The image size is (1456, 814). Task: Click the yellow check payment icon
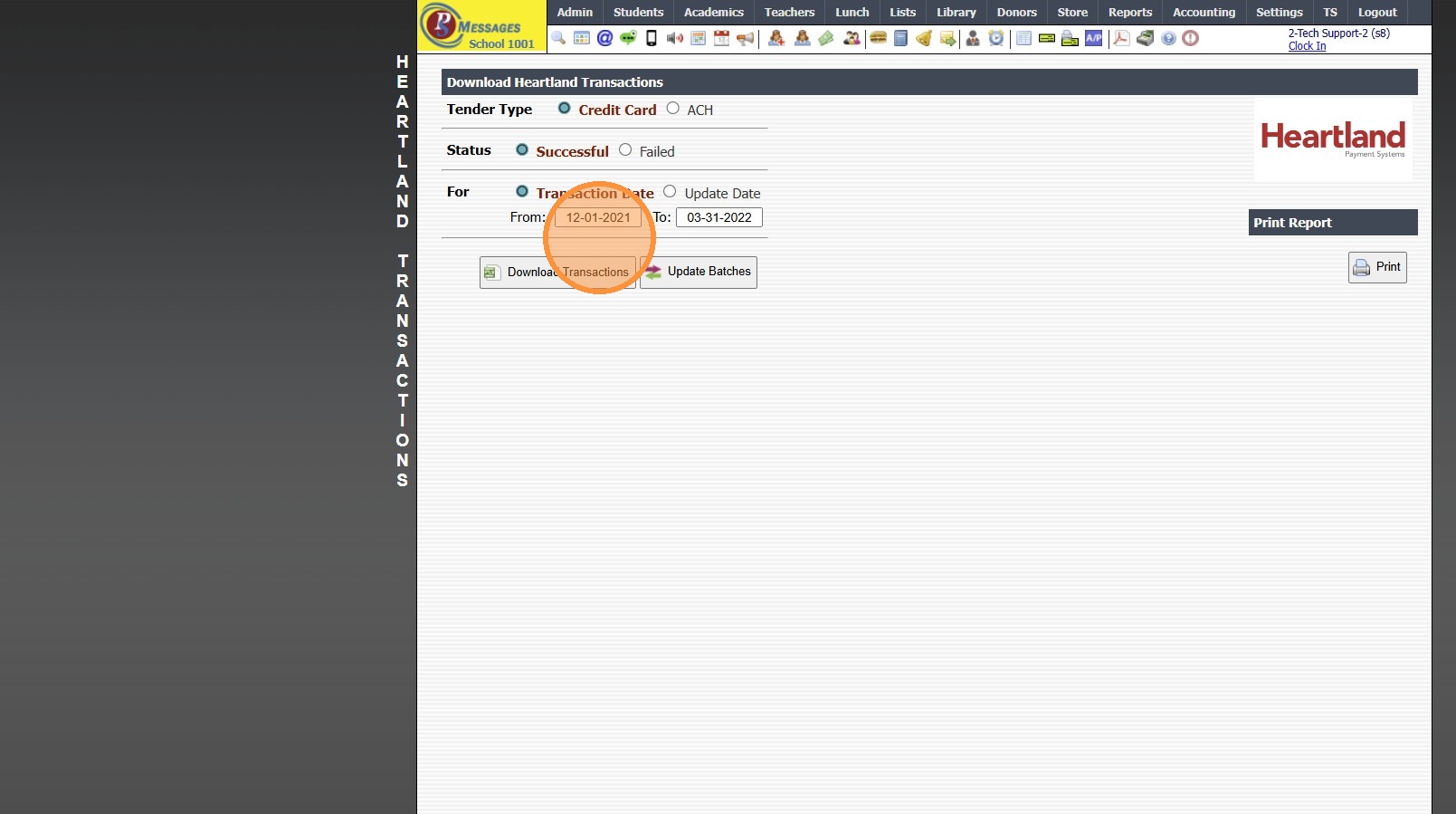(1047, 38)
